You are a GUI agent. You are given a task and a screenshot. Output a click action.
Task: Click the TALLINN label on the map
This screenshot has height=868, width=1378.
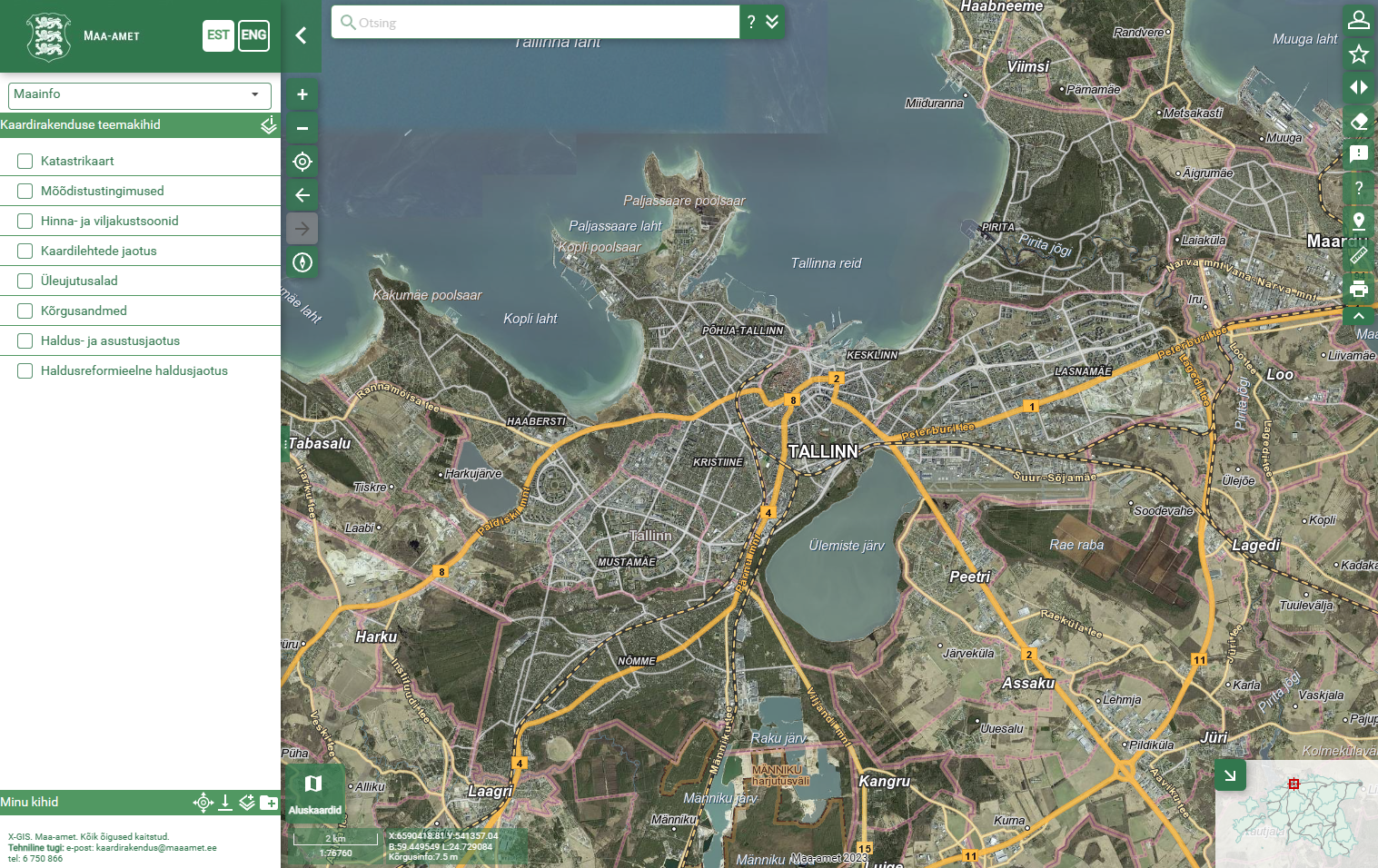pyautogui.click(x=823, y=452)
